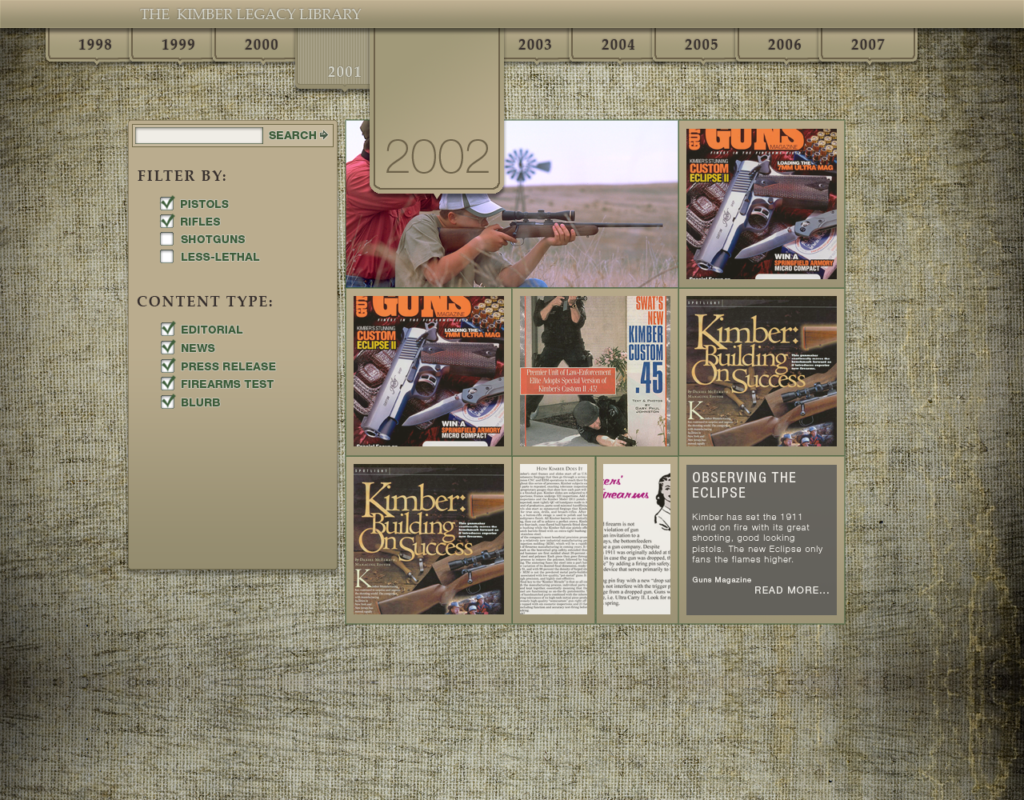
Task: Enable the Less-Lethal filter
Action: (167, 257)
